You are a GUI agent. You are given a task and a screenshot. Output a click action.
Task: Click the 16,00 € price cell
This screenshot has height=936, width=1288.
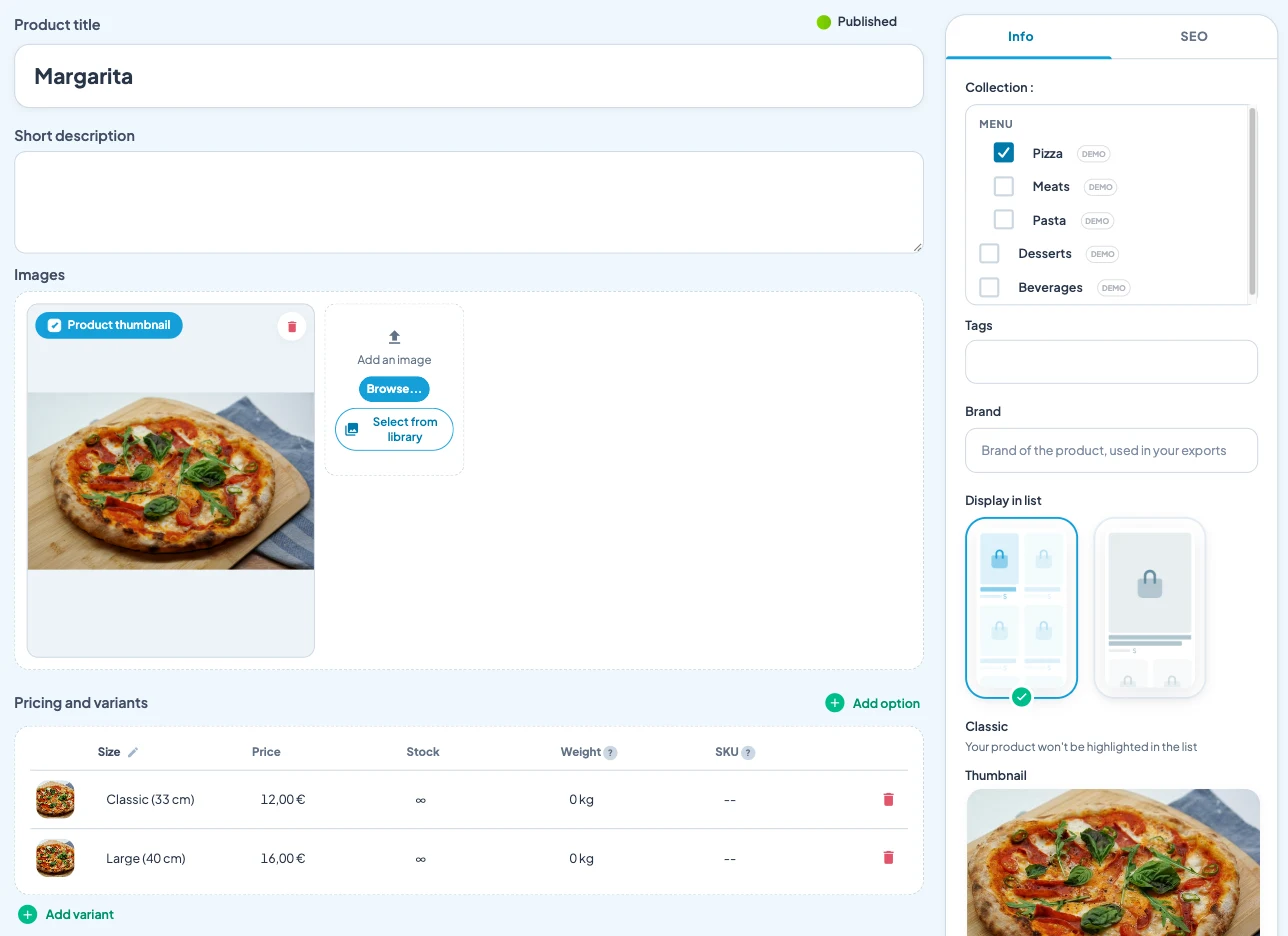(283, 858)
